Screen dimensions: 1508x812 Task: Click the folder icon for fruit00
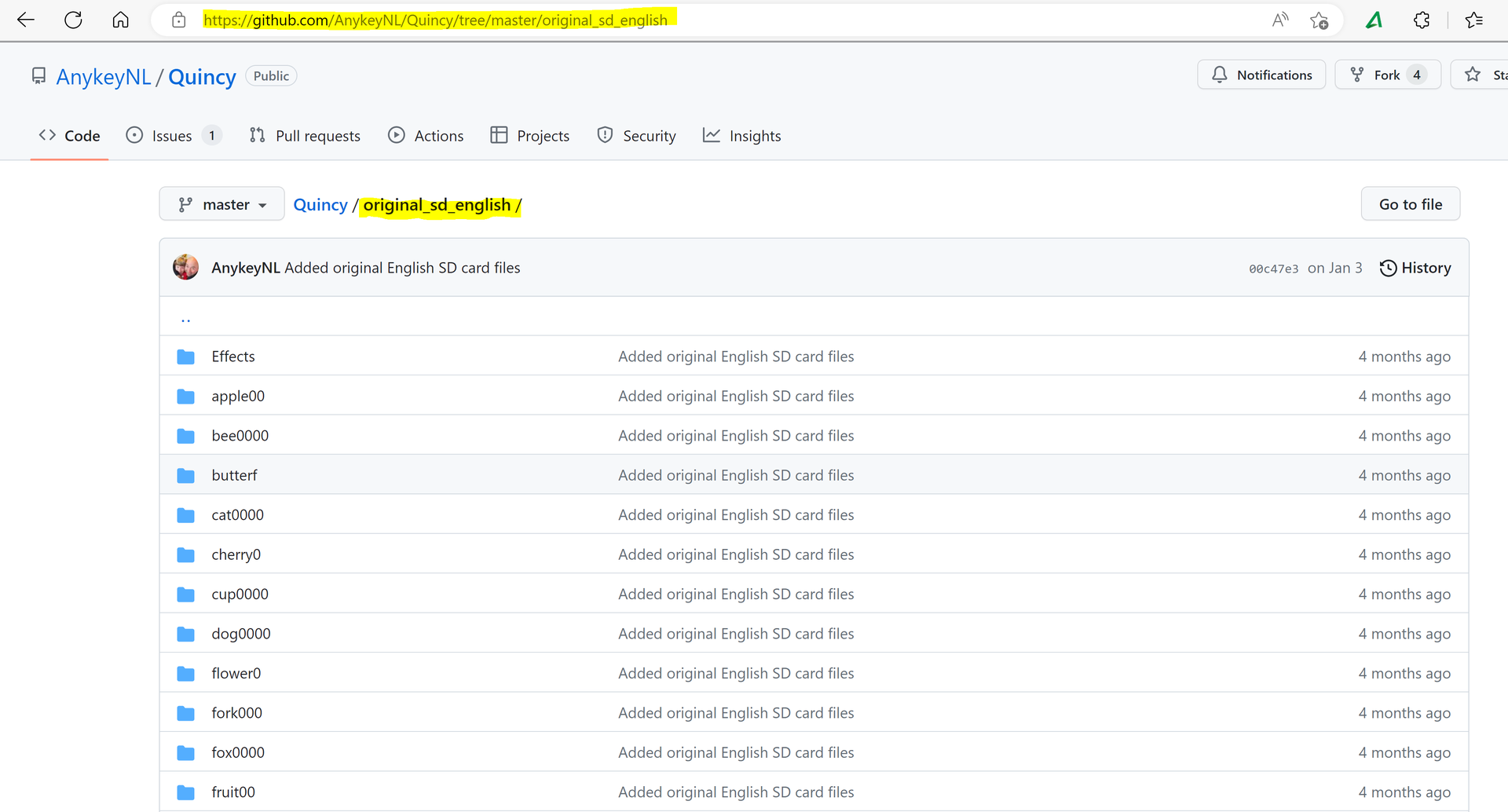(186, 792)
